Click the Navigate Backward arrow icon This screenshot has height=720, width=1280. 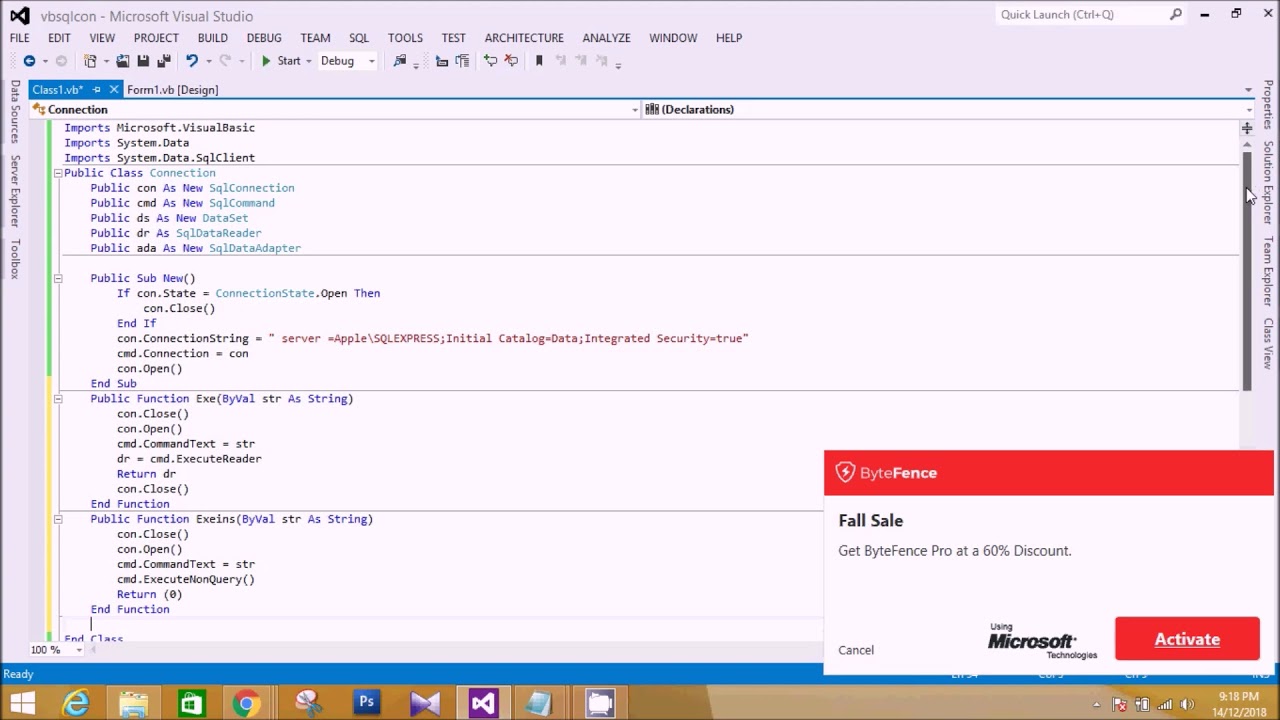point(29,61)
